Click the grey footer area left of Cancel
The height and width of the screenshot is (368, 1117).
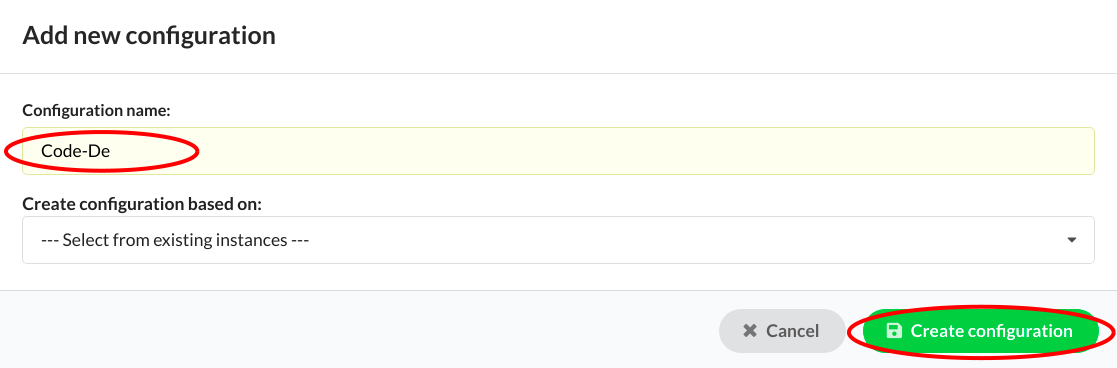(356, 330)
